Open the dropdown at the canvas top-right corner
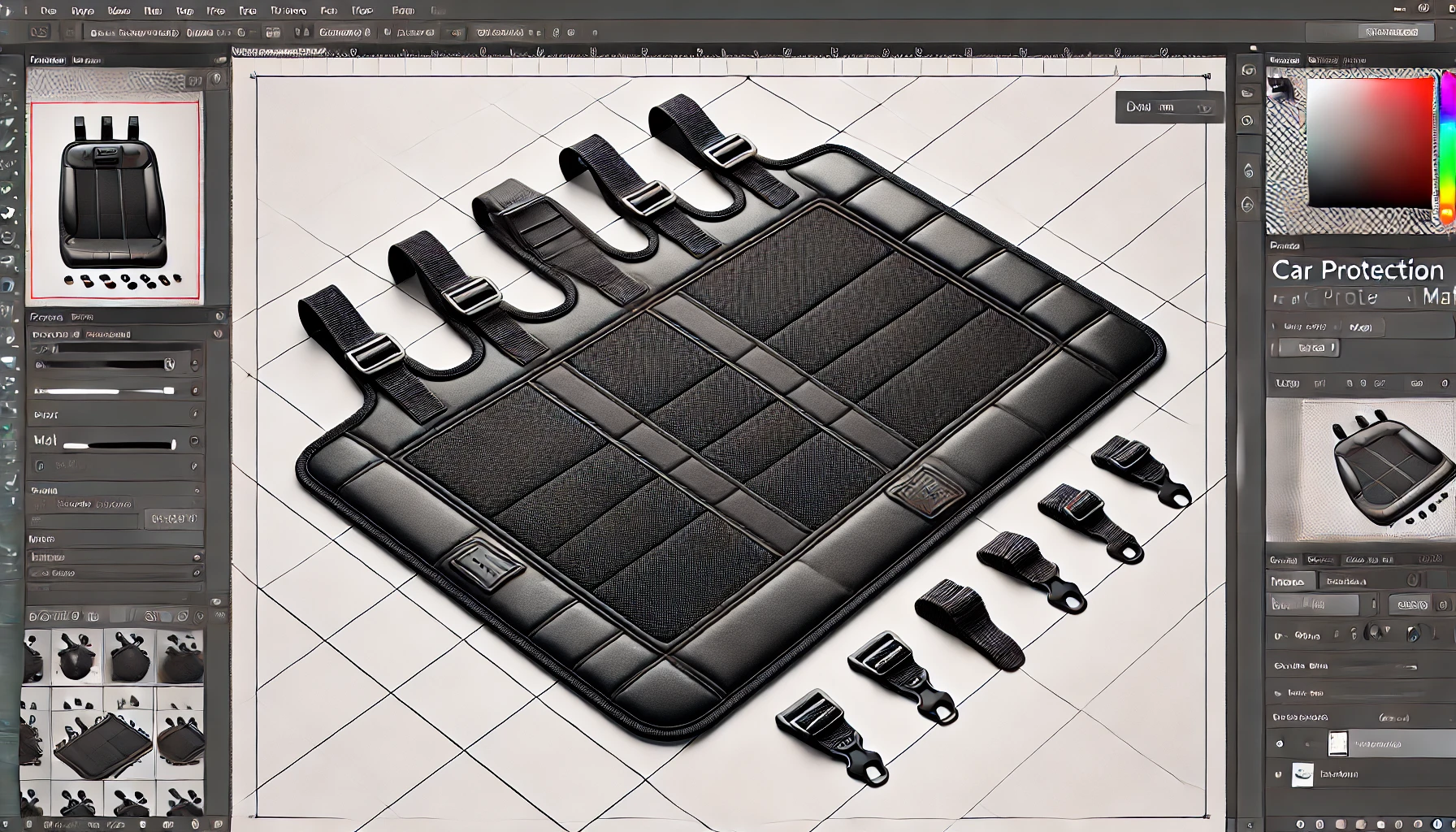 click(x=1169, y=107)
